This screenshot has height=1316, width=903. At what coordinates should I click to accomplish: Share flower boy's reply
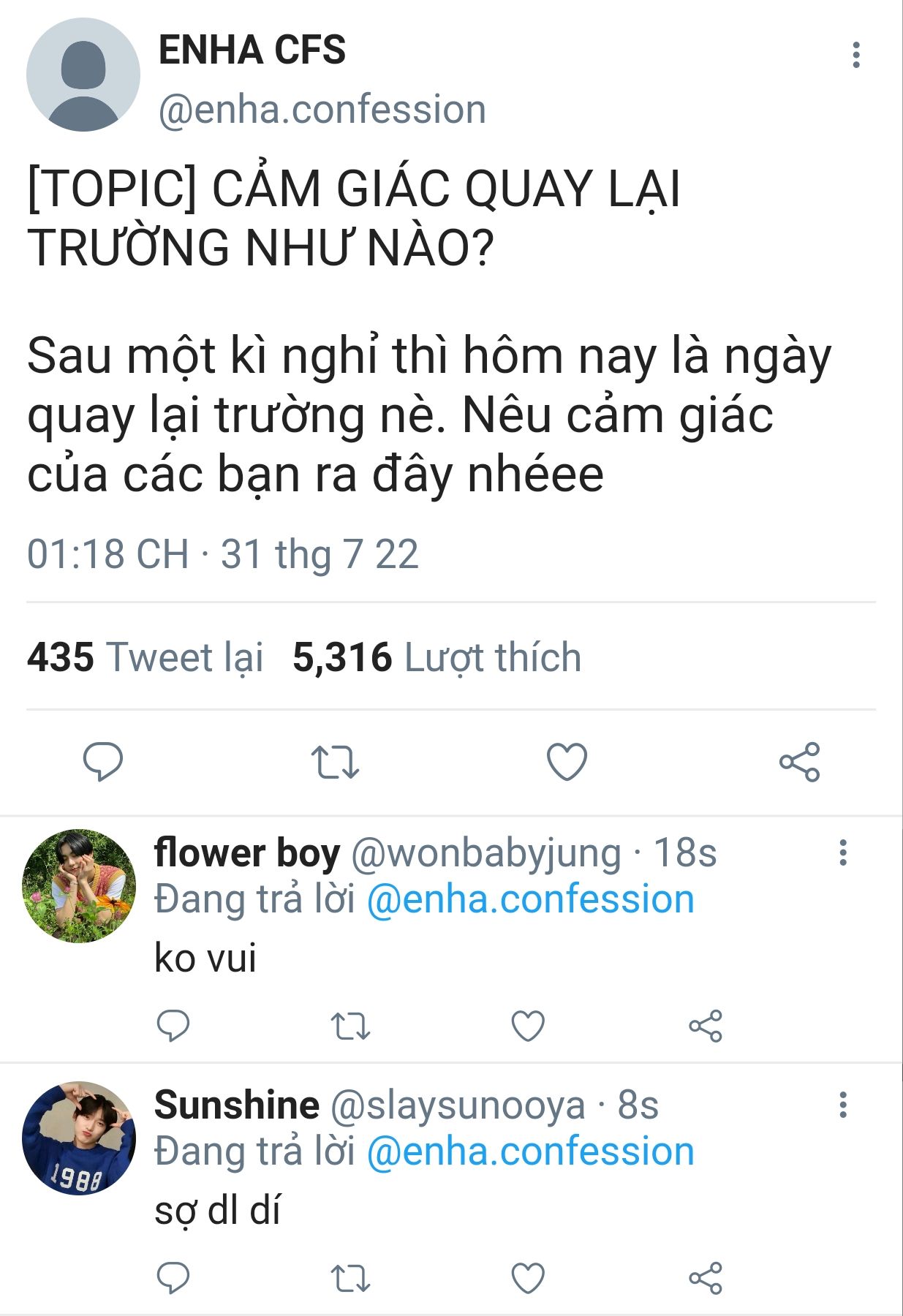pyautogui.click(x=706, y=1026)
